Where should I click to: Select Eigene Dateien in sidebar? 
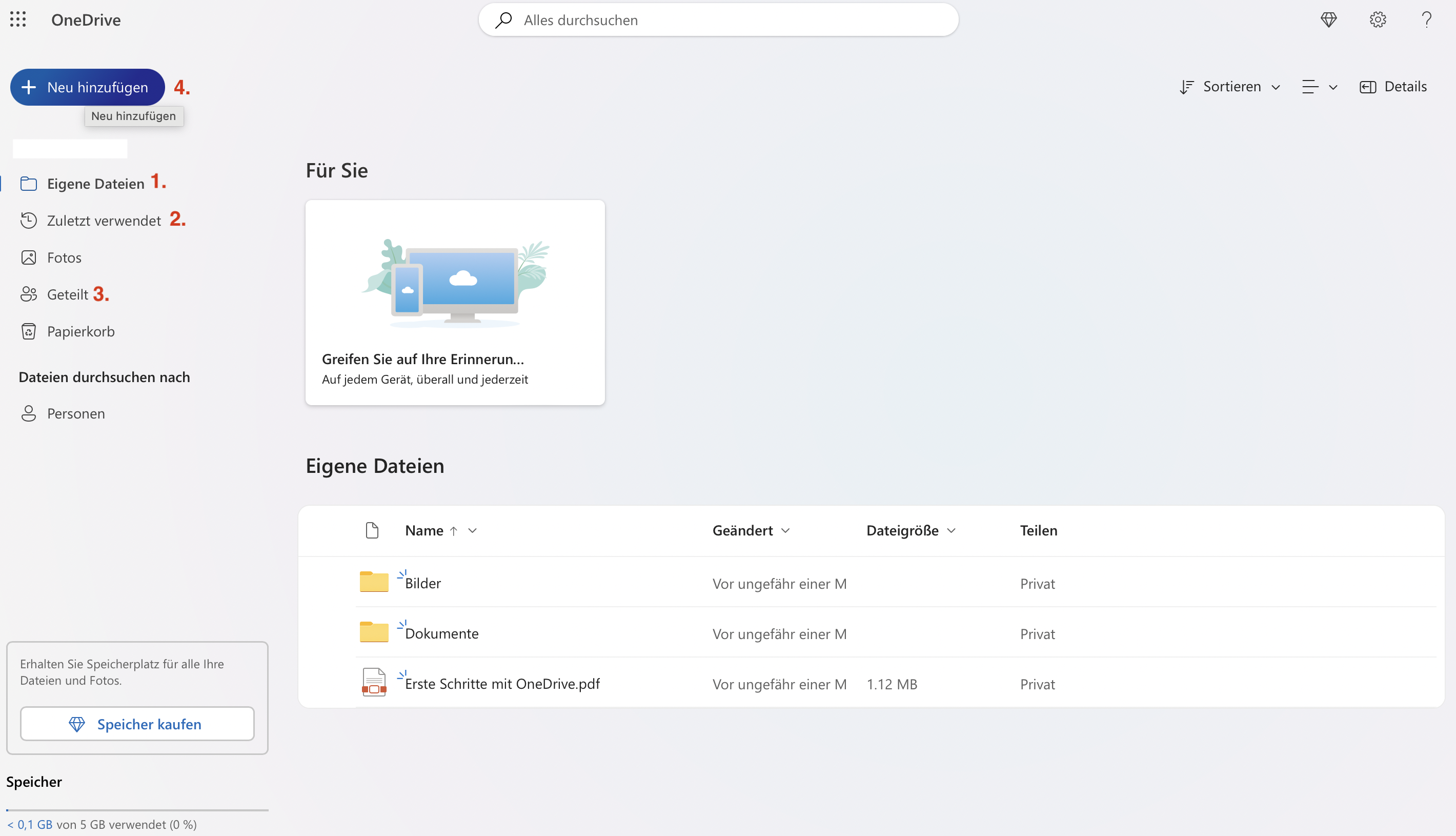pyautogui.click(x=95, y=184)
